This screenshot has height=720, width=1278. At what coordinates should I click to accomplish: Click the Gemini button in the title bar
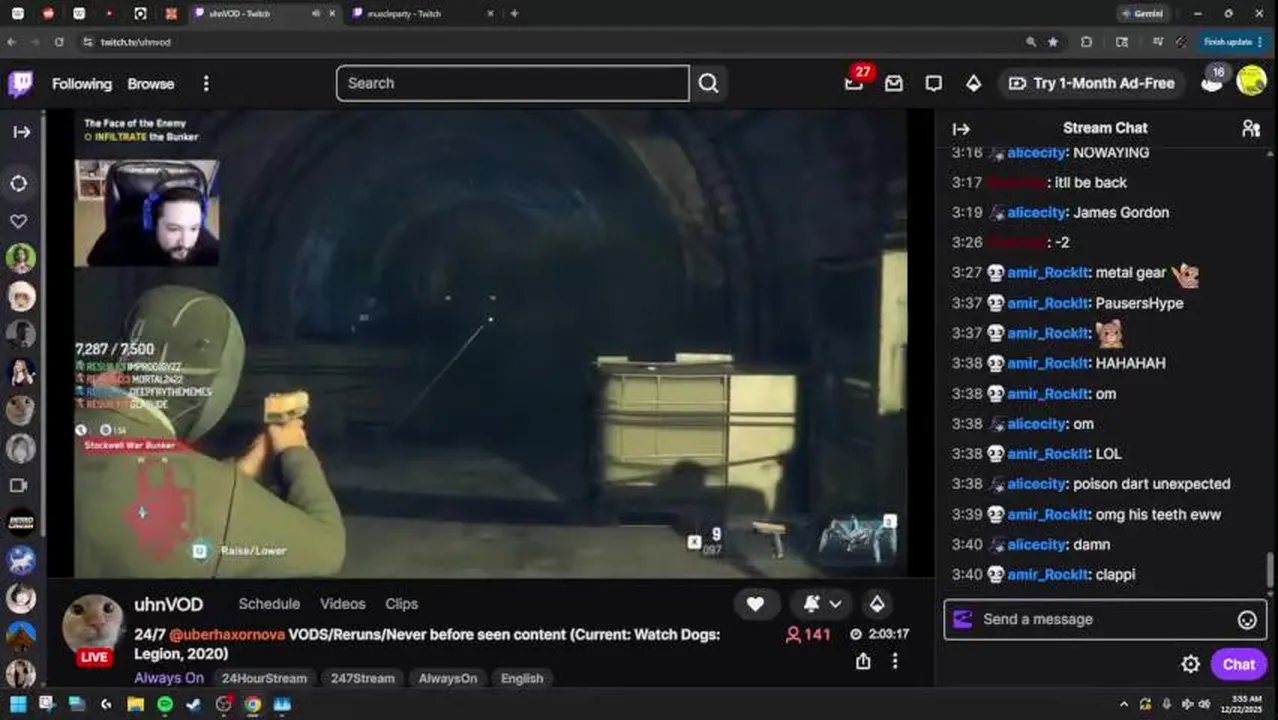[1142, 14]
